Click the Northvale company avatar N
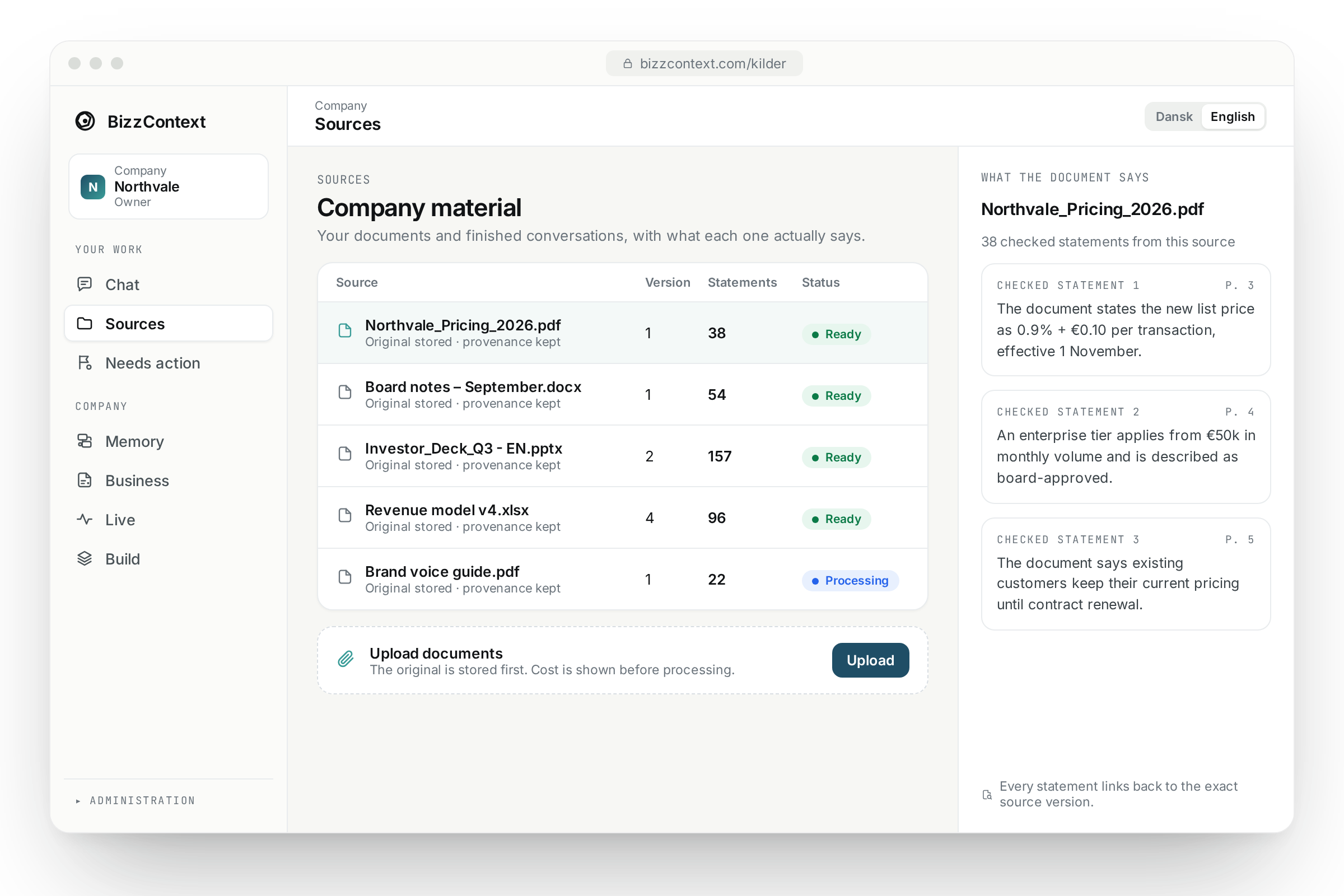The height and width of the screenshot is (896, 1344). [x=92, y=187]
